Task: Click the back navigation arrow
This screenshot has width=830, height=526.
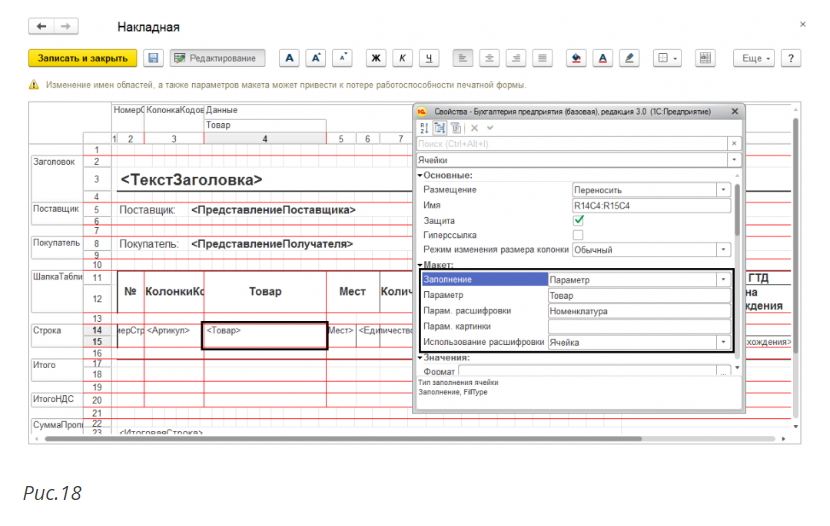Action: click(42, 25)
